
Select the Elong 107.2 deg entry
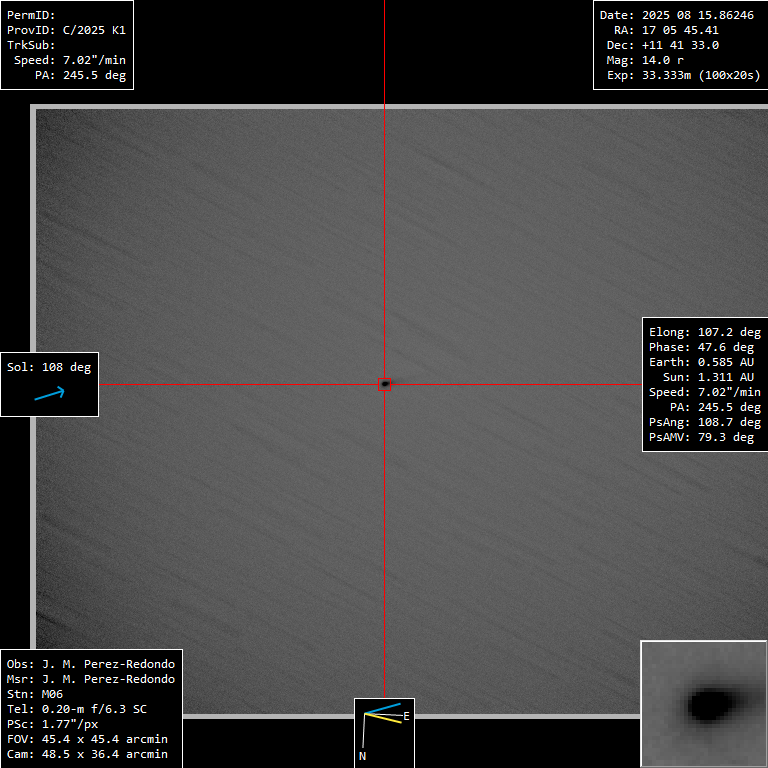point(705,332)
